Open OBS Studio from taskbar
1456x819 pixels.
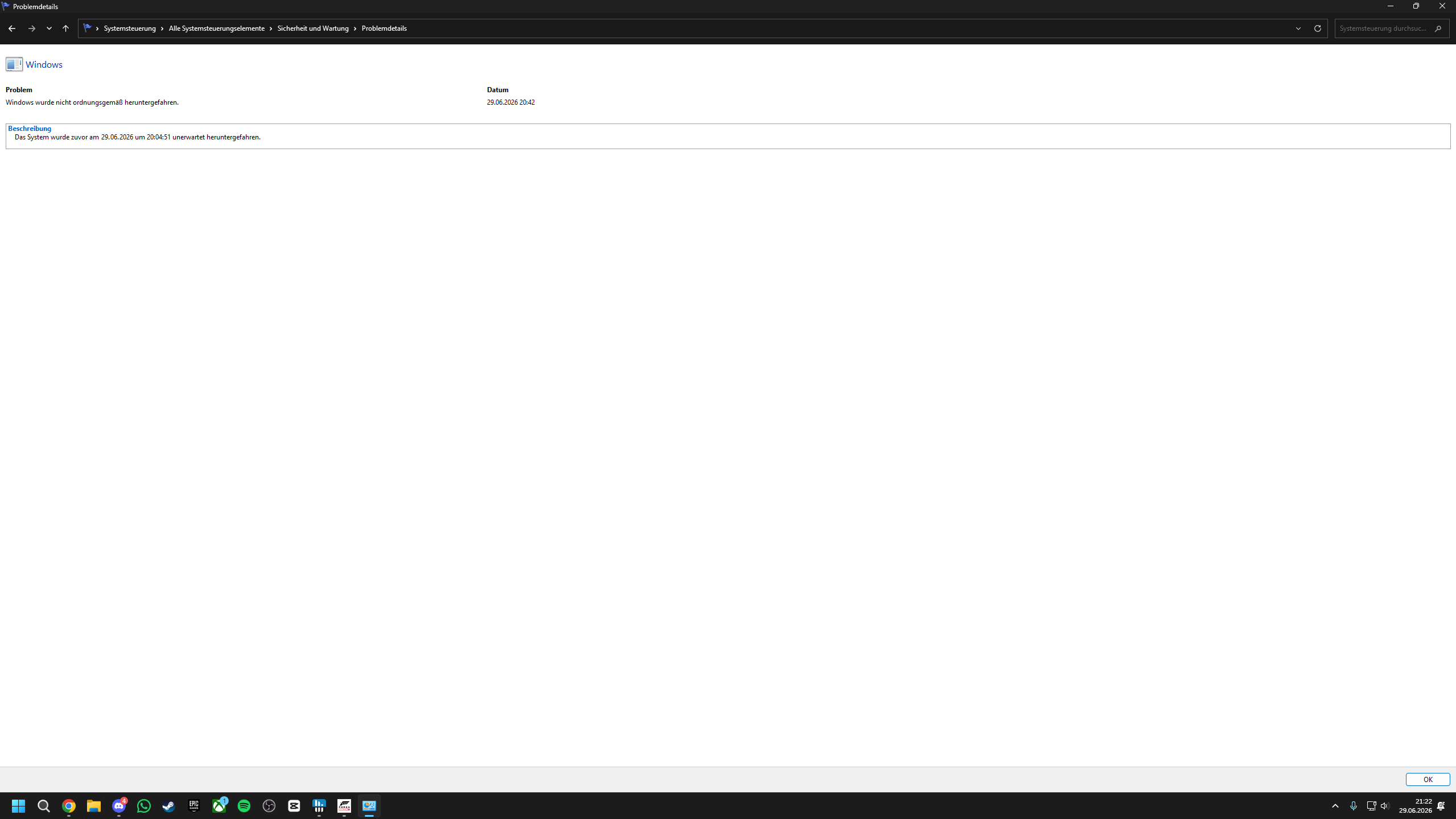(269, 806)
